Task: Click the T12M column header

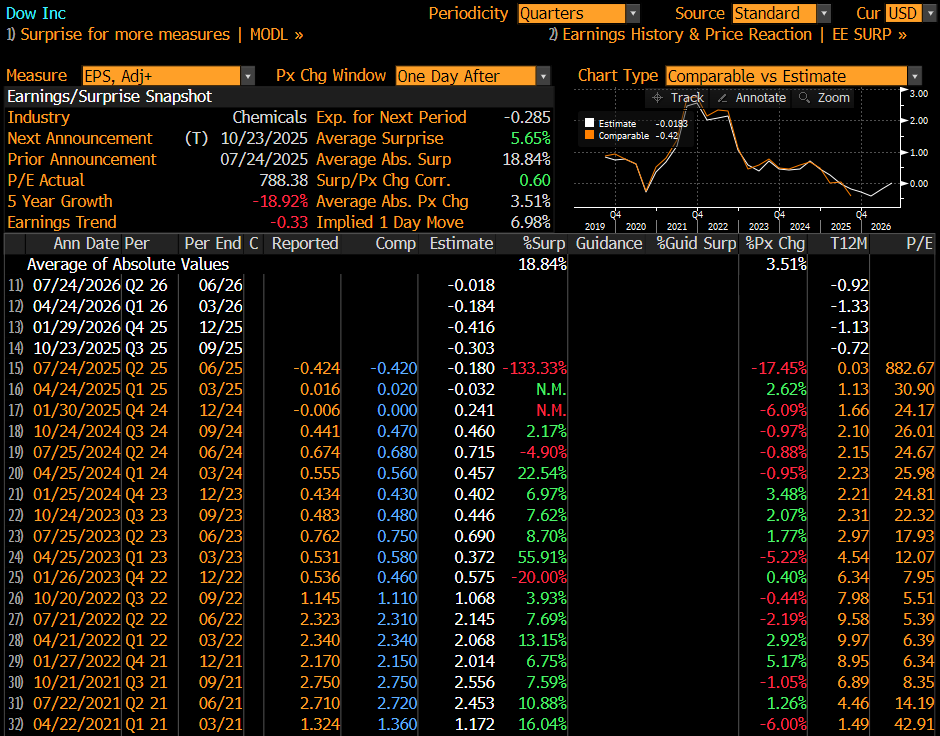Action: pos(845,243)
